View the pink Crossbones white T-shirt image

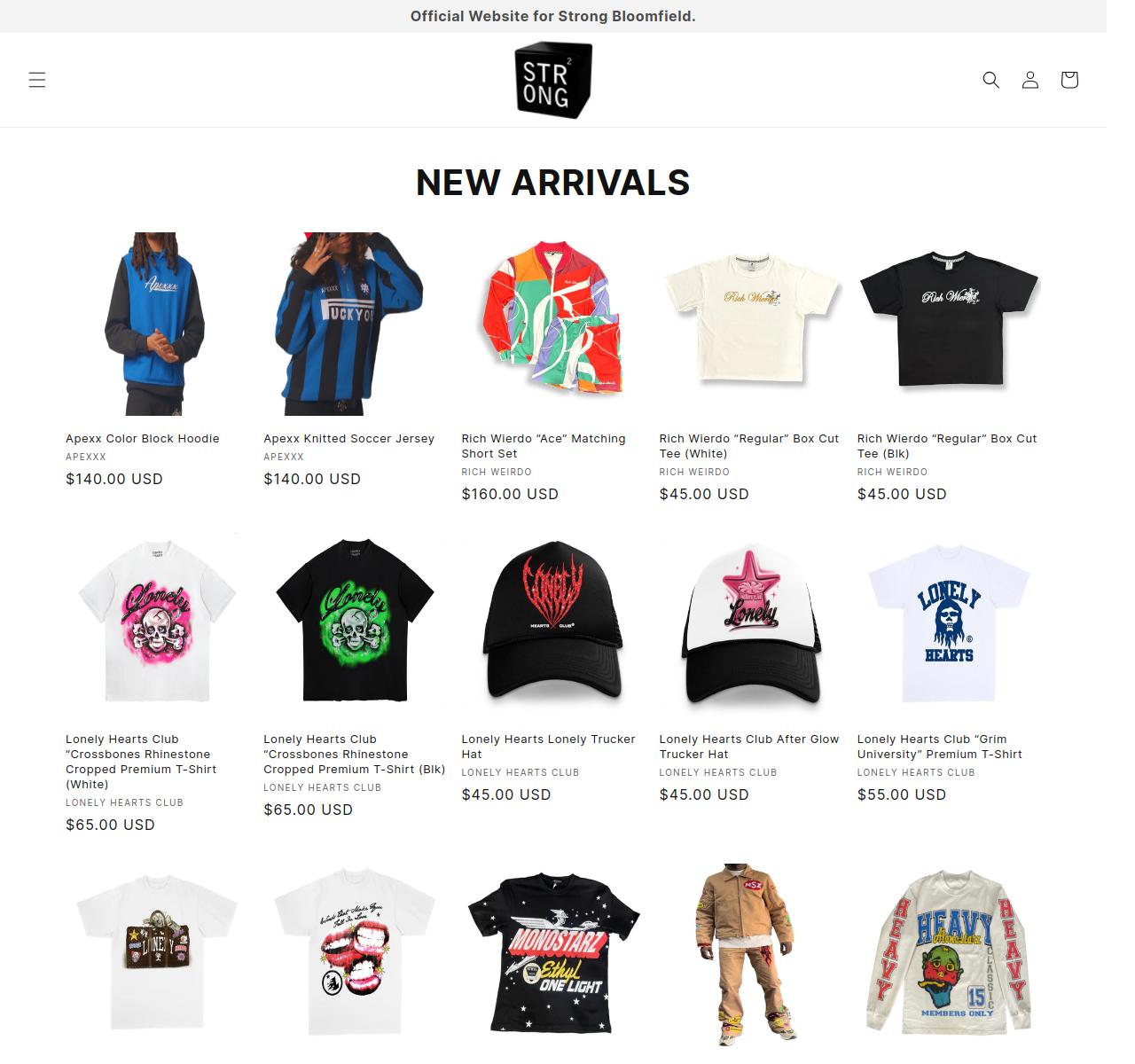click(156, 624)
